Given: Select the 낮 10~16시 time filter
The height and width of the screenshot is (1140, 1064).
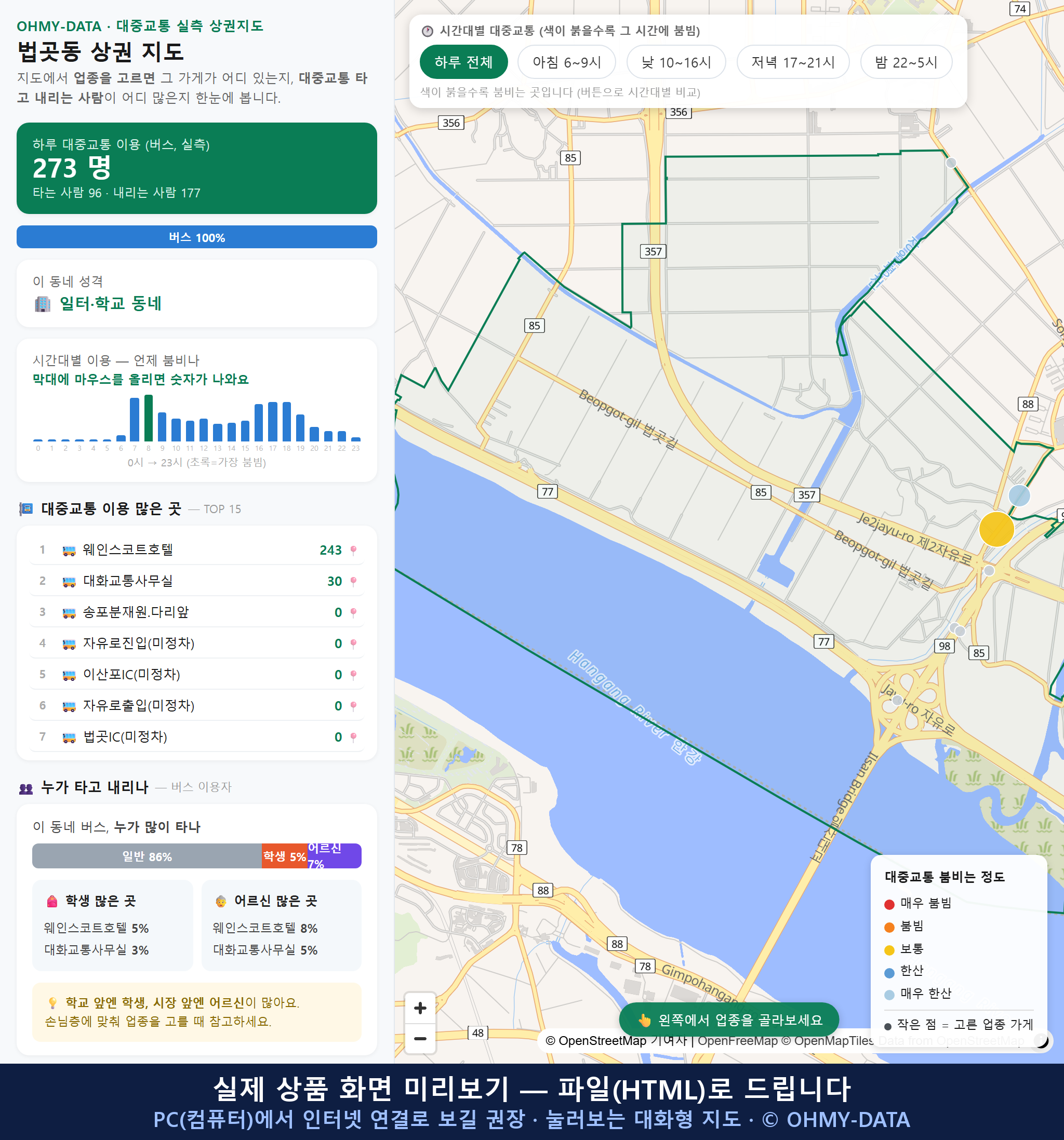Looking at the screenshot, I should (x=676, y=62).
